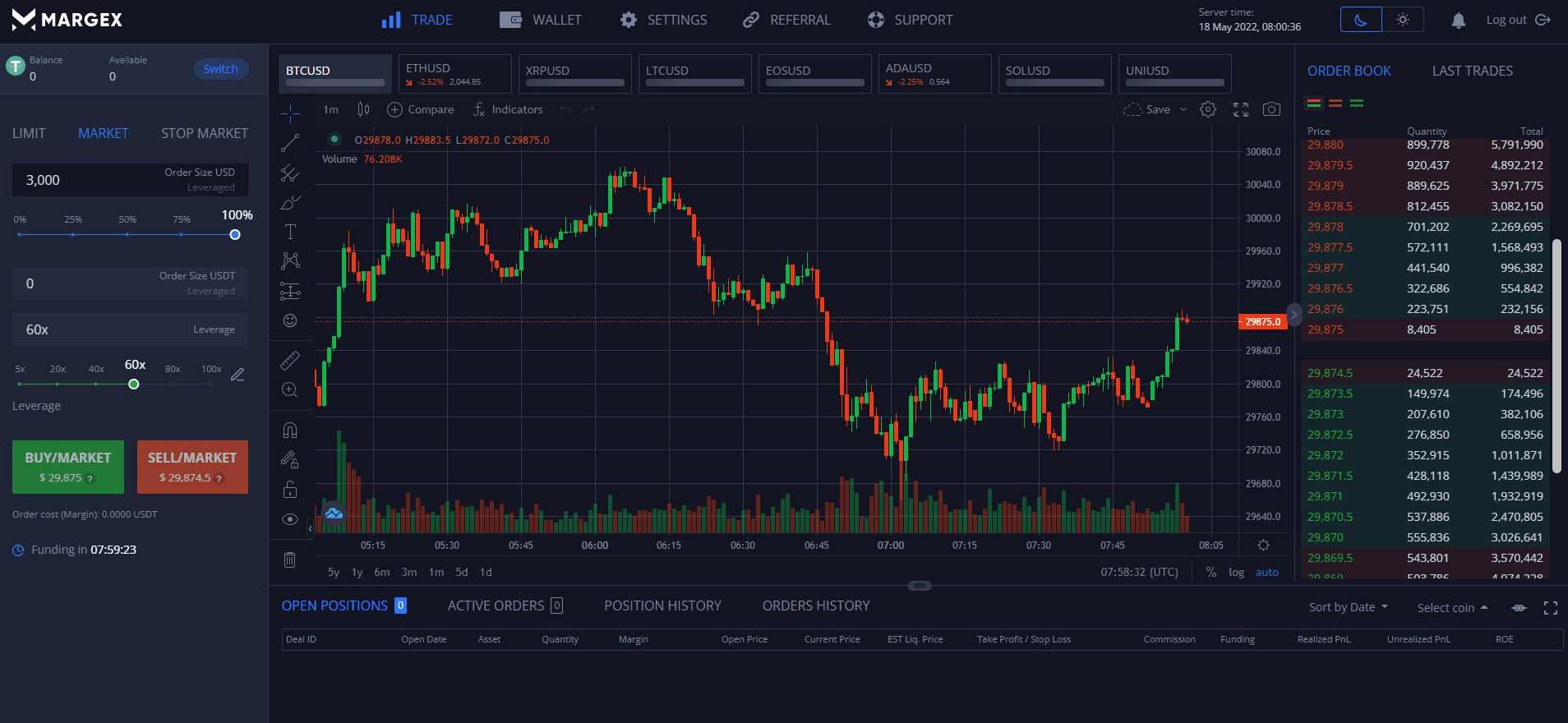Open the Save layout dropdown arrow
Screen dimensions: 1568x723
point(1183,109)
